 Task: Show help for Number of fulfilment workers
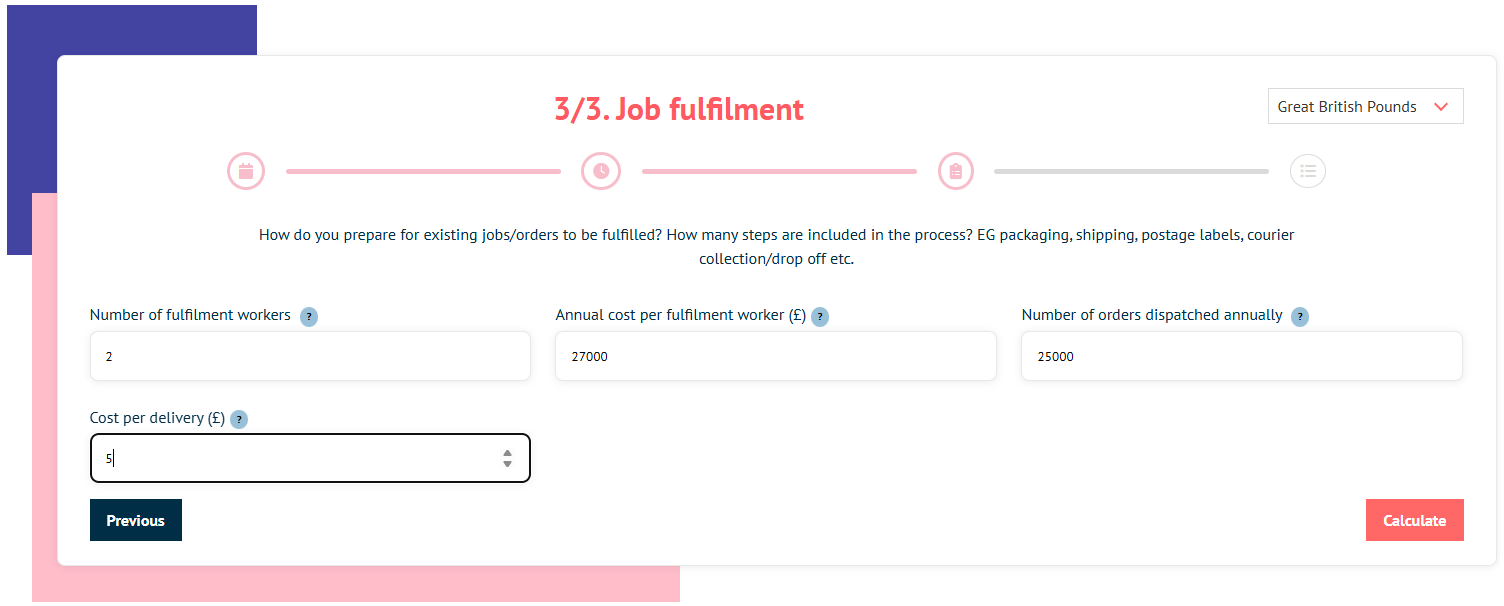pyautogui.click(x=309, y=317)
